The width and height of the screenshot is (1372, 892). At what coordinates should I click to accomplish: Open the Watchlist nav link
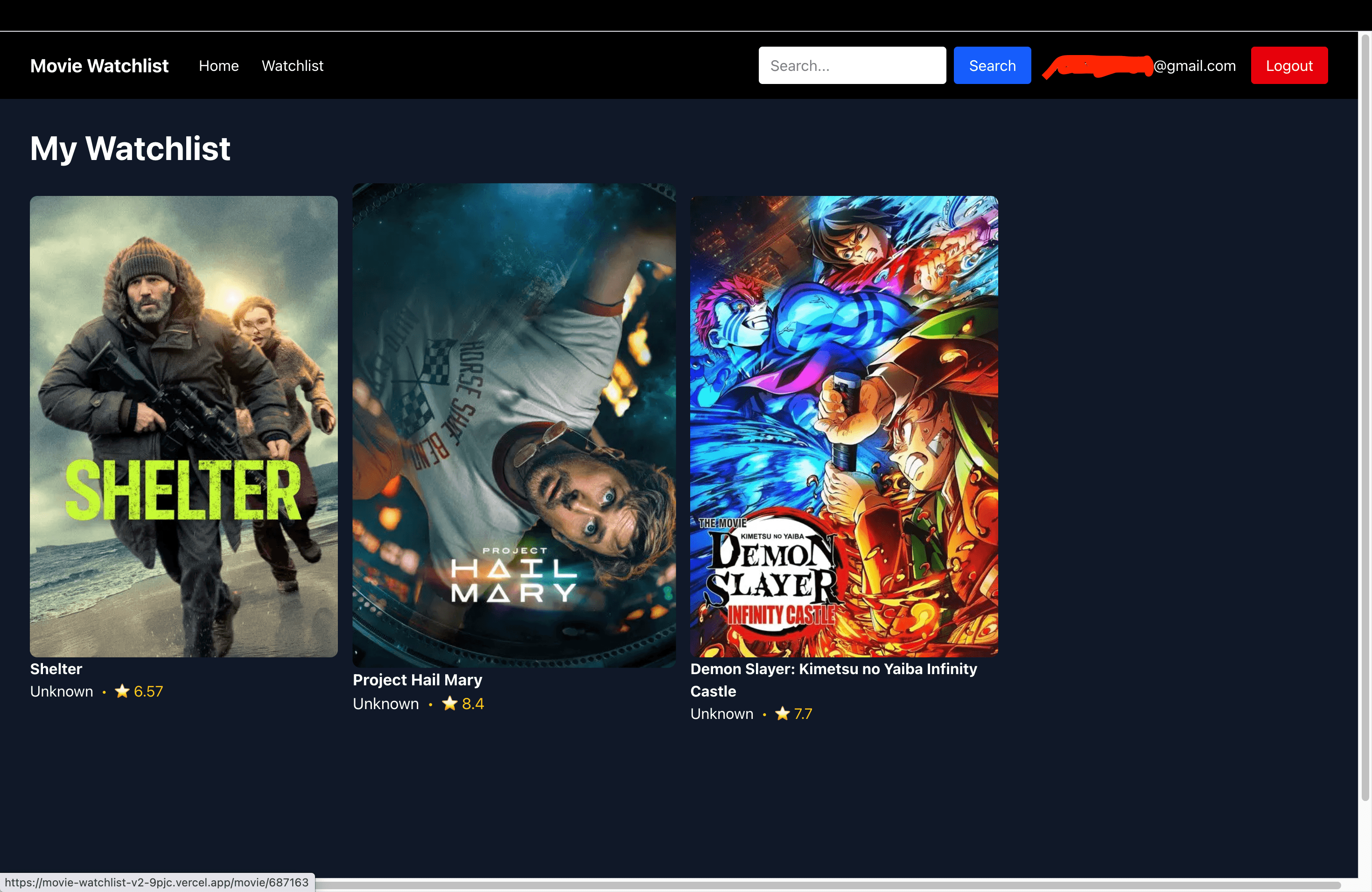click(x=292, y=66)
